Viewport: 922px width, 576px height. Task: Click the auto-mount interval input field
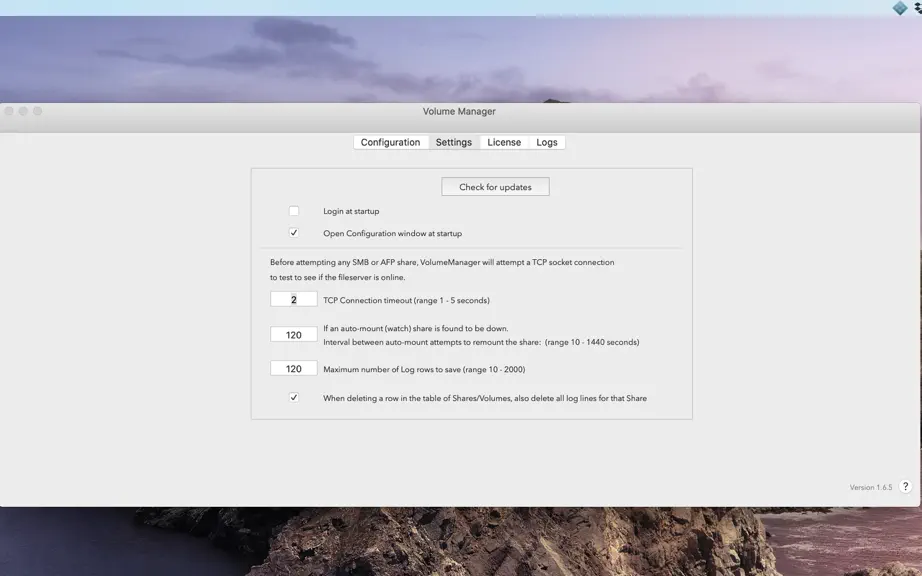294,334
